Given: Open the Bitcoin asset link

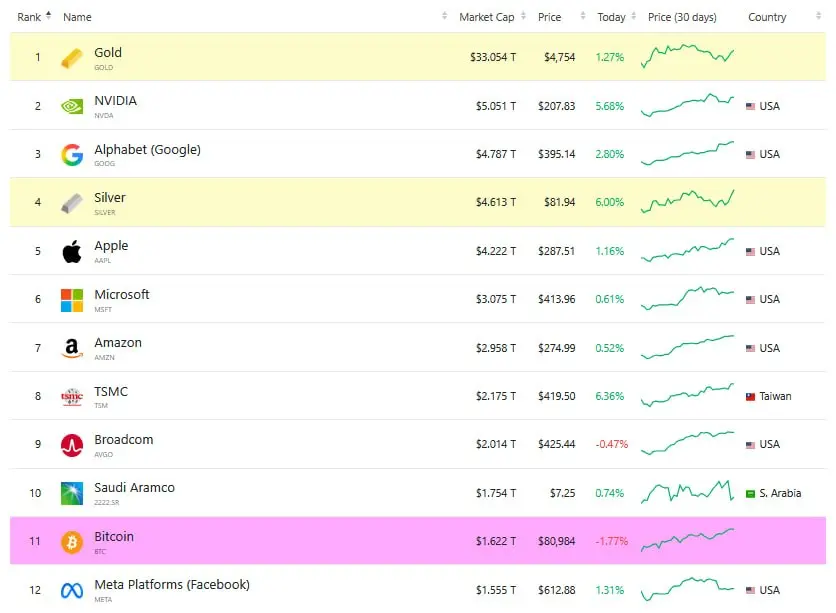Looking at the screenshot, I should click(x=114, y=537).
